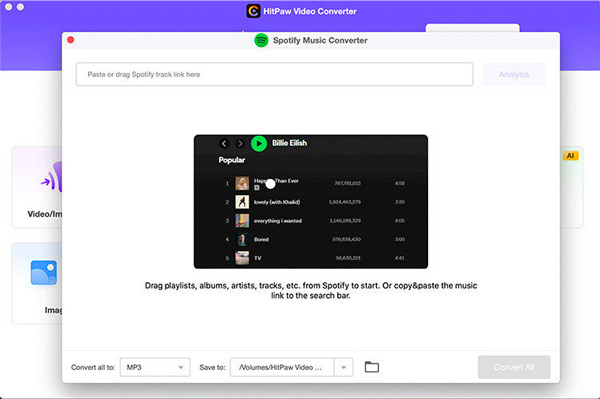Click the TV track title

(258, 258)
